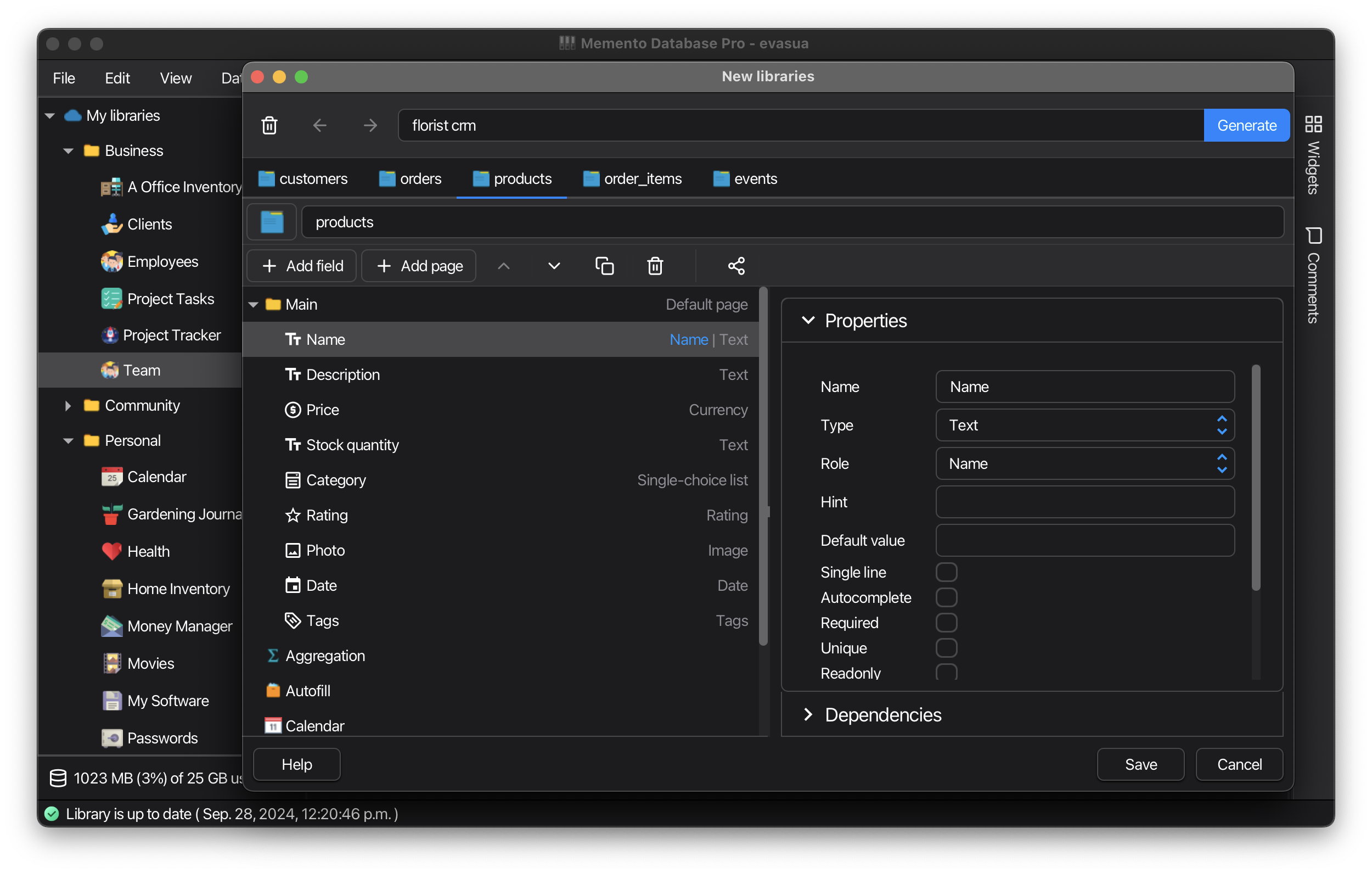This screenshot has height=873, width=1372.
Task: Turn on Single line option
Action: [x=946, y=572]
